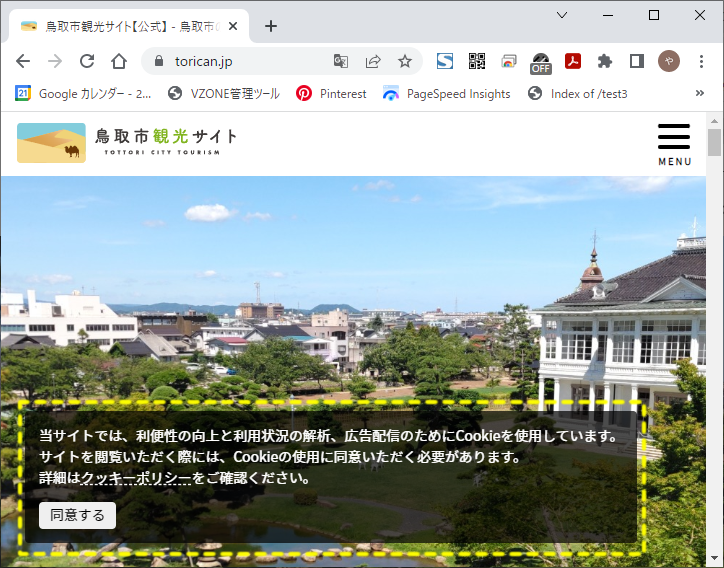
Task: Open the translate page icon
Action: (341, 61)
